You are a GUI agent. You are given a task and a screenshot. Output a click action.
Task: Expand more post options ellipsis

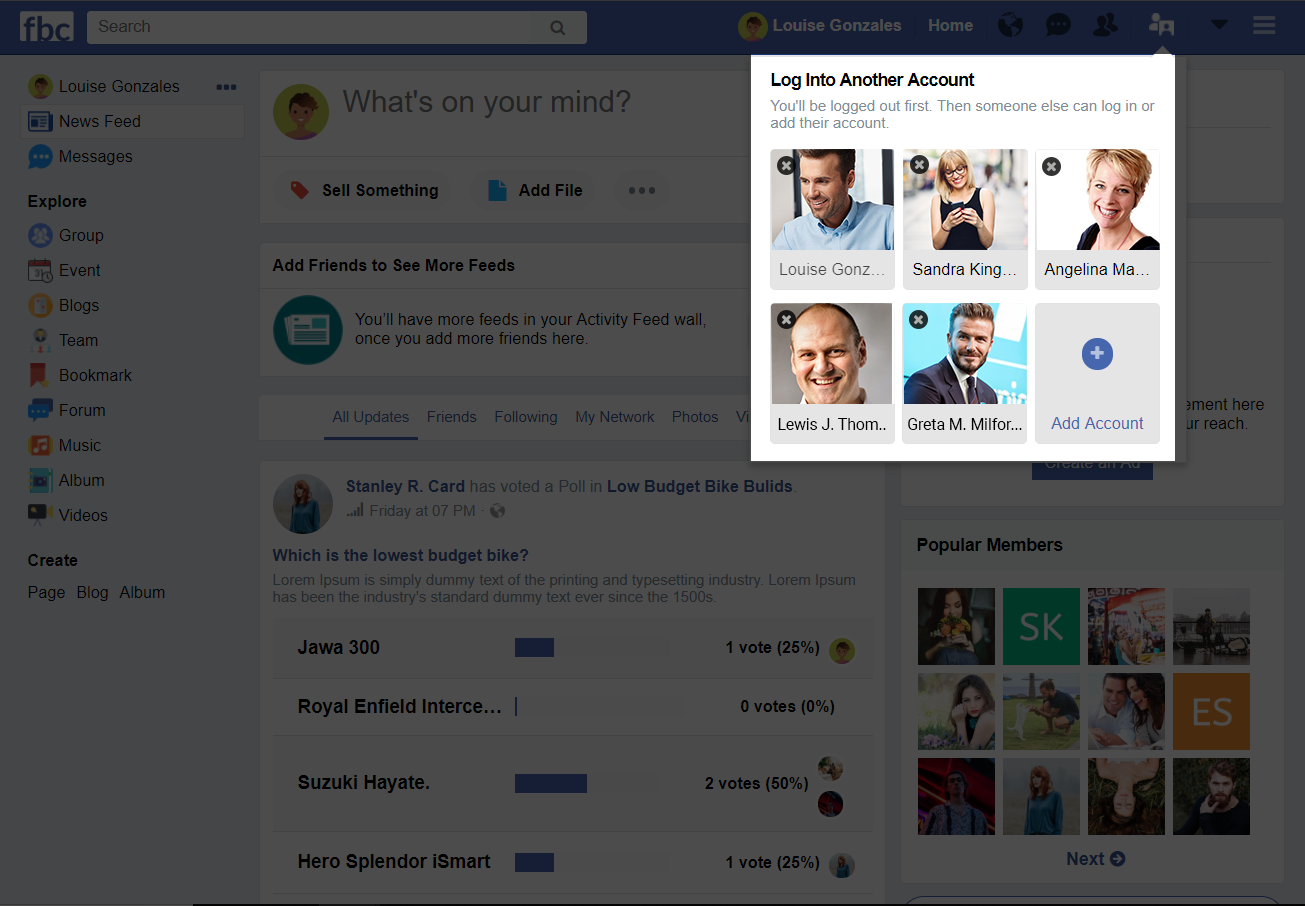pos(641,190)
